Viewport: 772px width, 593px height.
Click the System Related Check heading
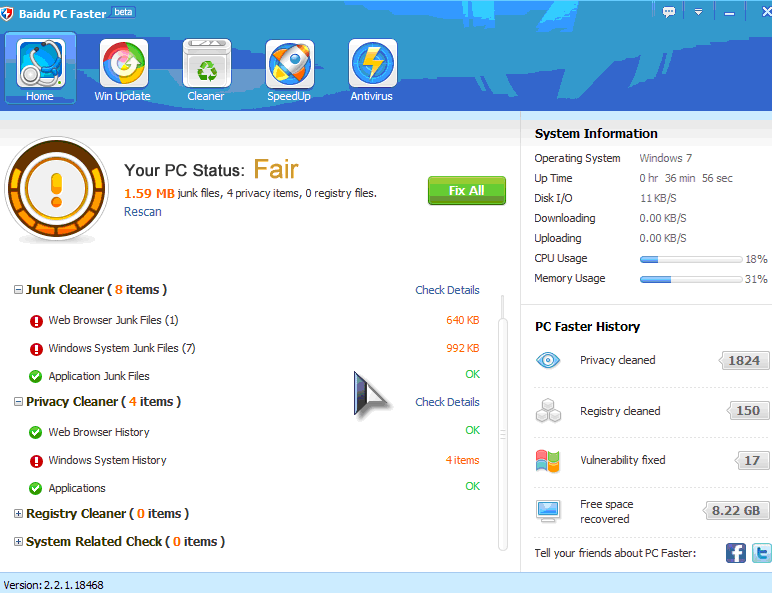click(x=126, y=542)
